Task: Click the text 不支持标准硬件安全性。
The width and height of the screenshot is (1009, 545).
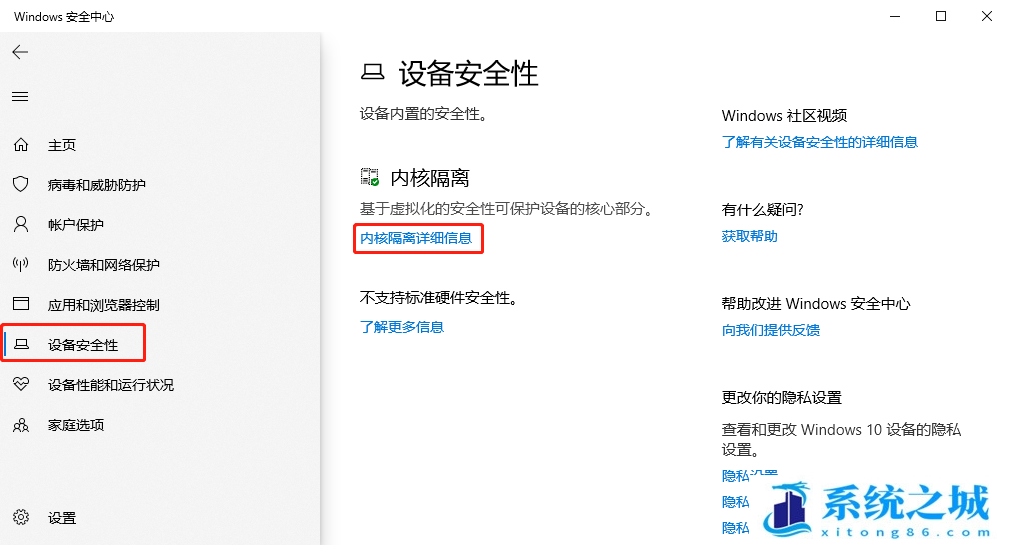Action: (x=440, y=298)
